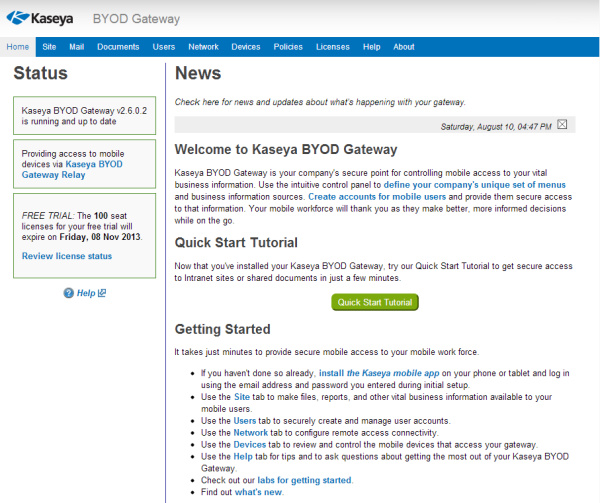The width and height of the screenshot is (600, 503).
Task: Select the Users tab in navigation bar
Action: (x=164, y=47)
